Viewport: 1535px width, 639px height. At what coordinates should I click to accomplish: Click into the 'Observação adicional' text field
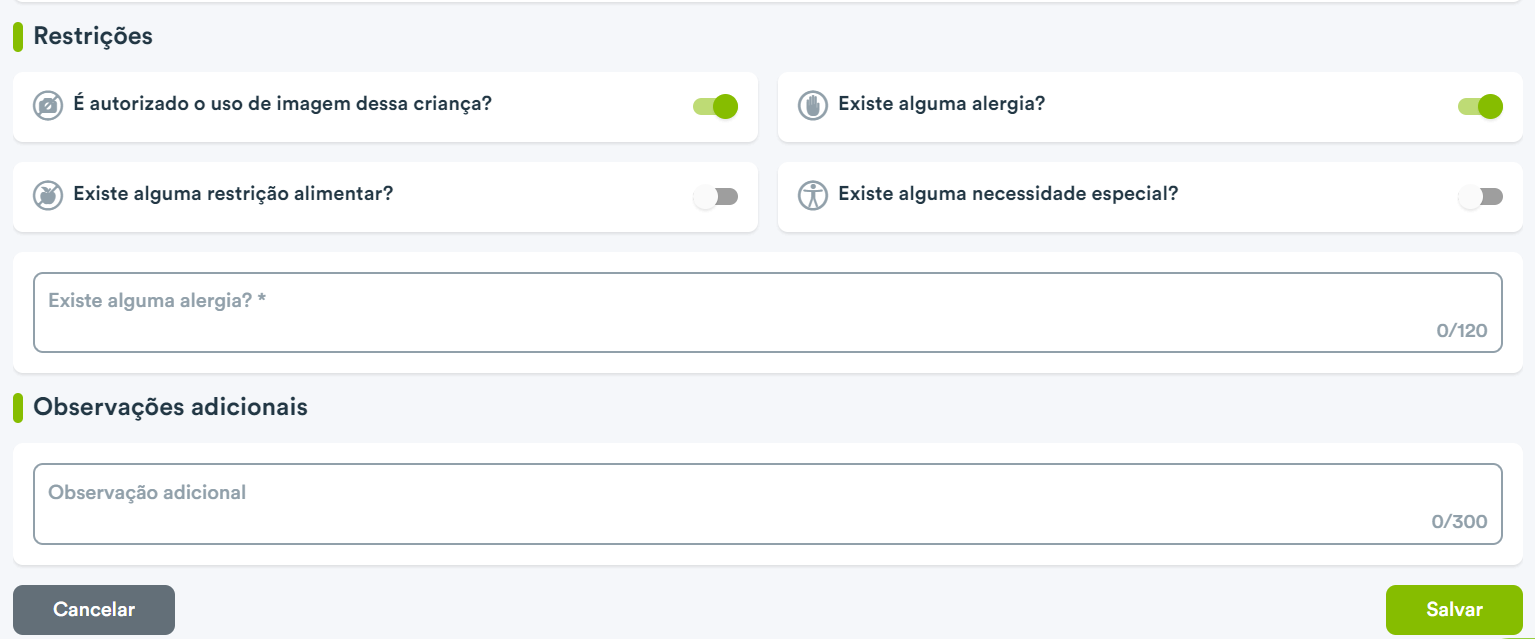pyautogui.click(x=768, y=504)
